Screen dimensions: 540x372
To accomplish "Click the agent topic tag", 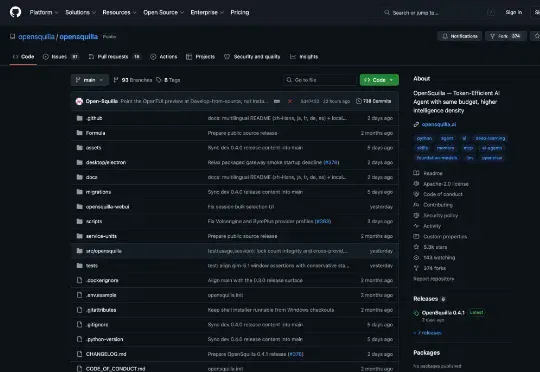I will point(447,138).
